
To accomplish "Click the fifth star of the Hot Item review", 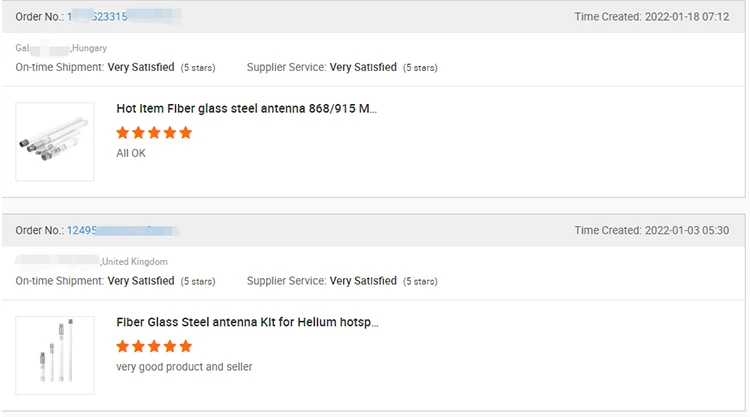I will 185,133.
